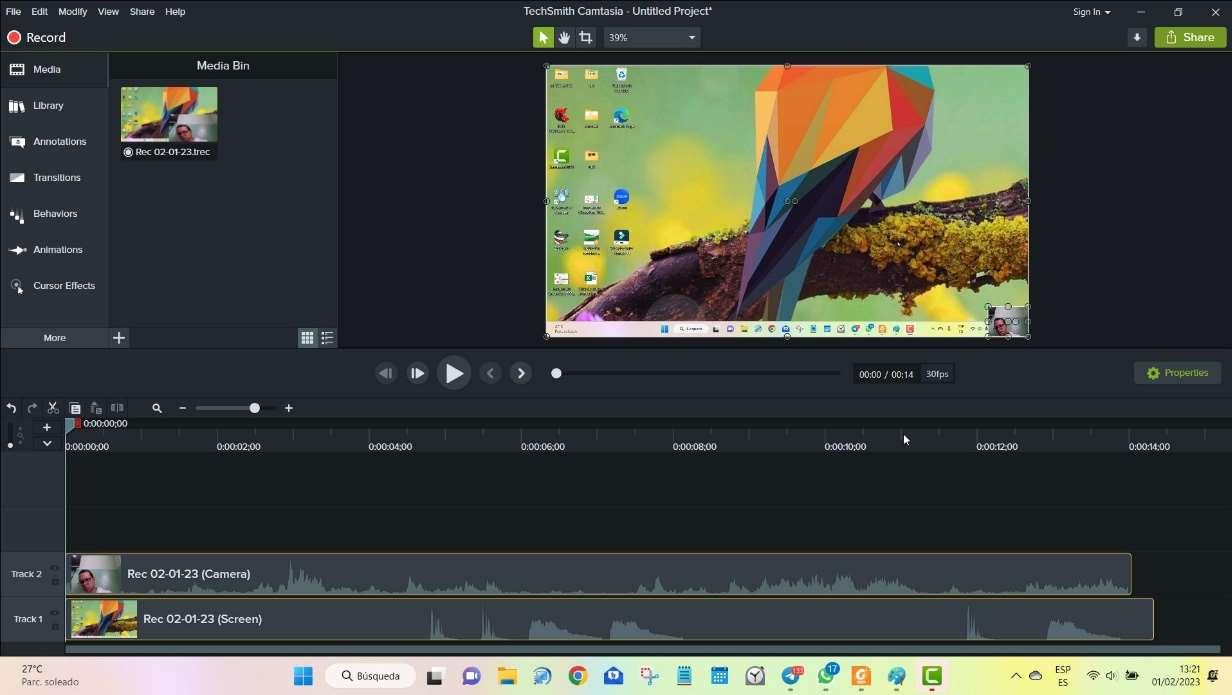This screenshot has height=695, width=1232.
Task: Open the Properties panel
Action: coord(1177,373)
